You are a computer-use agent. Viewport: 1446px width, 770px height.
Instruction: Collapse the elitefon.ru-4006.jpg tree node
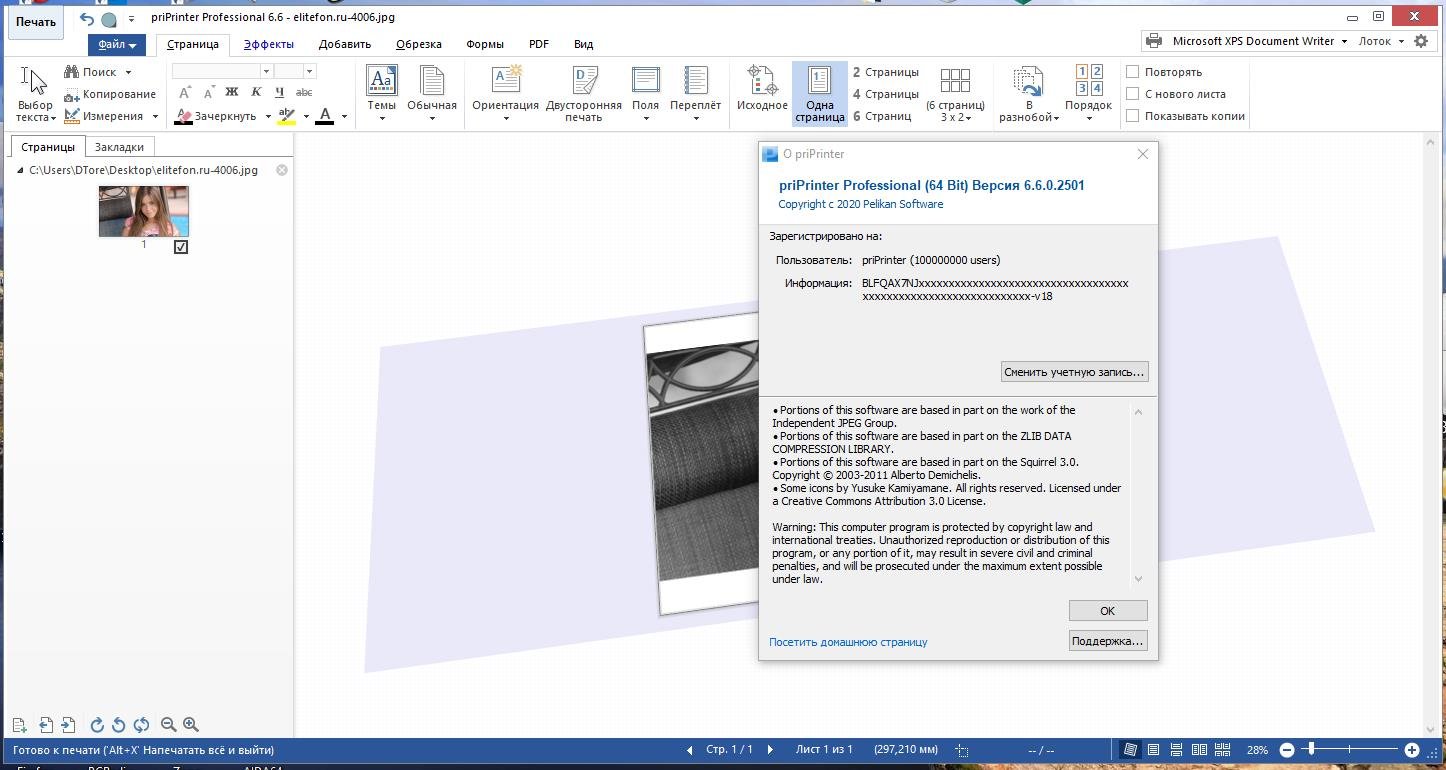(20, 170)
